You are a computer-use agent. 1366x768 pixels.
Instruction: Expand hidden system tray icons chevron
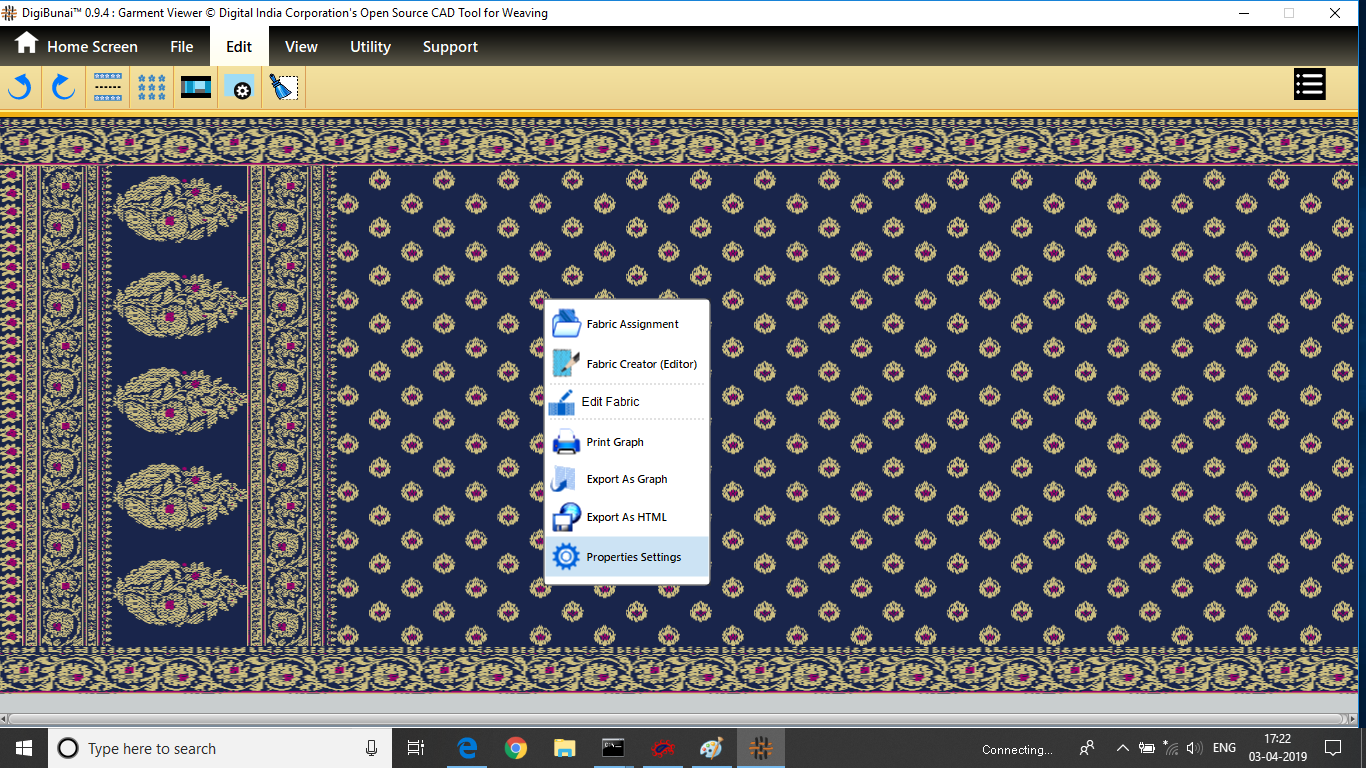[x=1122, y=748]
